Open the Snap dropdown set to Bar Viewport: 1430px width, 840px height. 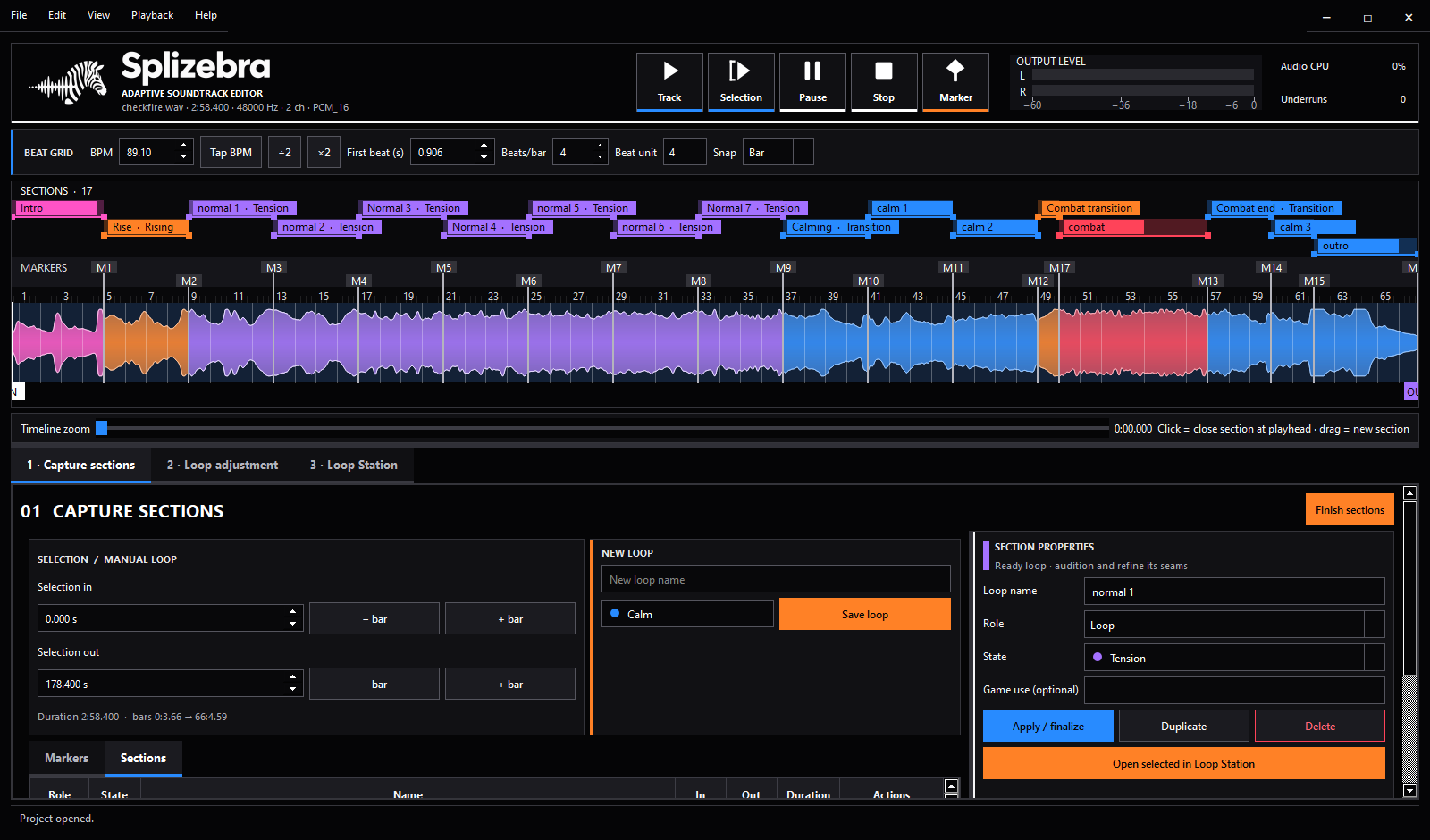[778, 152]
